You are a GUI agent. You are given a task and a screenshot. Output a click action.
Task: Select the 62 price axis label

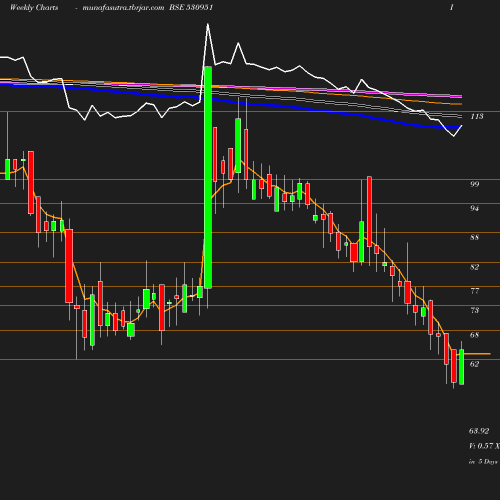click(474, 364)
